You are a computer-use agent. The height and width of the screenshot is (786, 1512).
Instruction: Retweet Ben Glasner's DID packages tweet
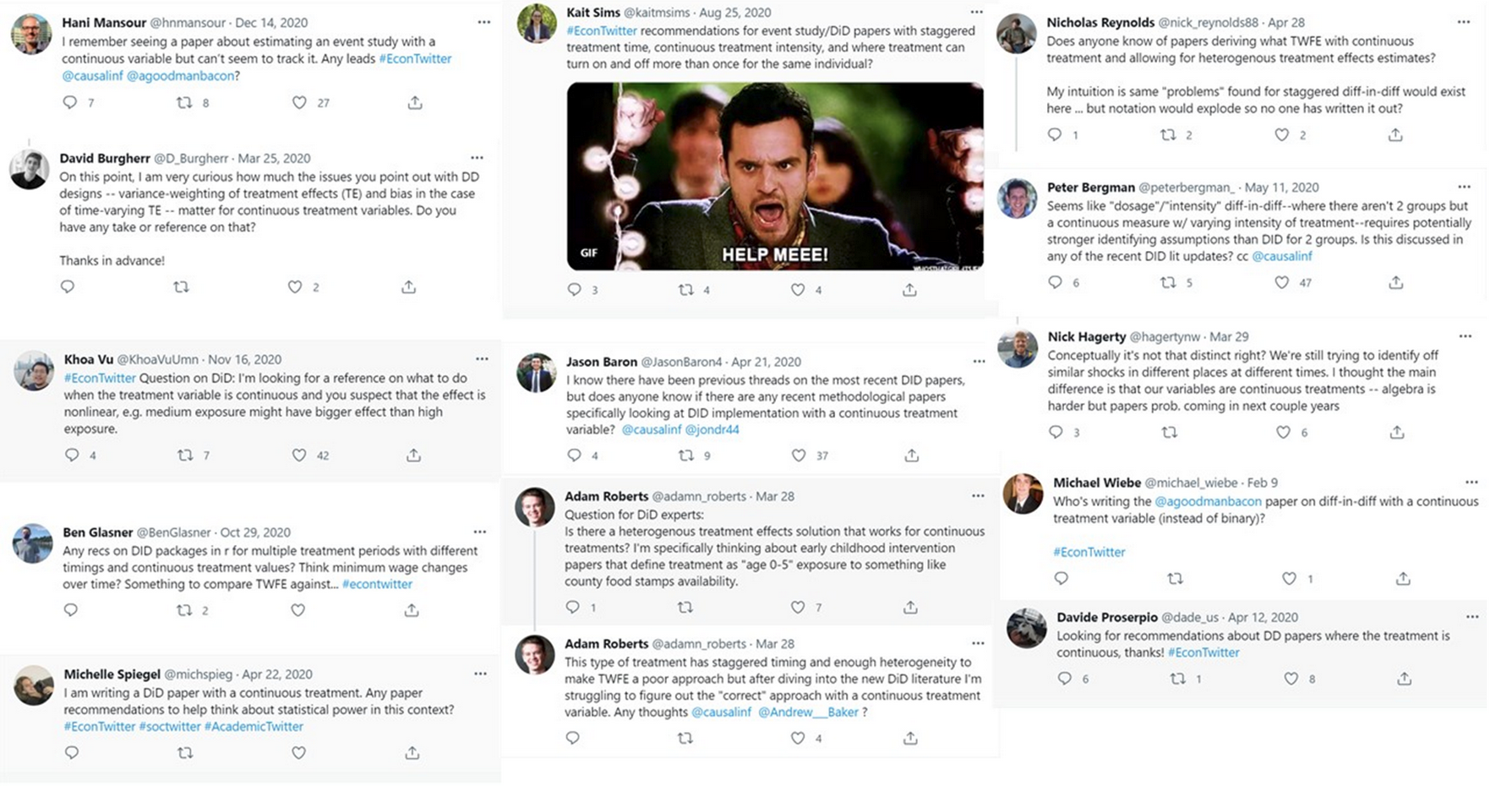point(184,609)
